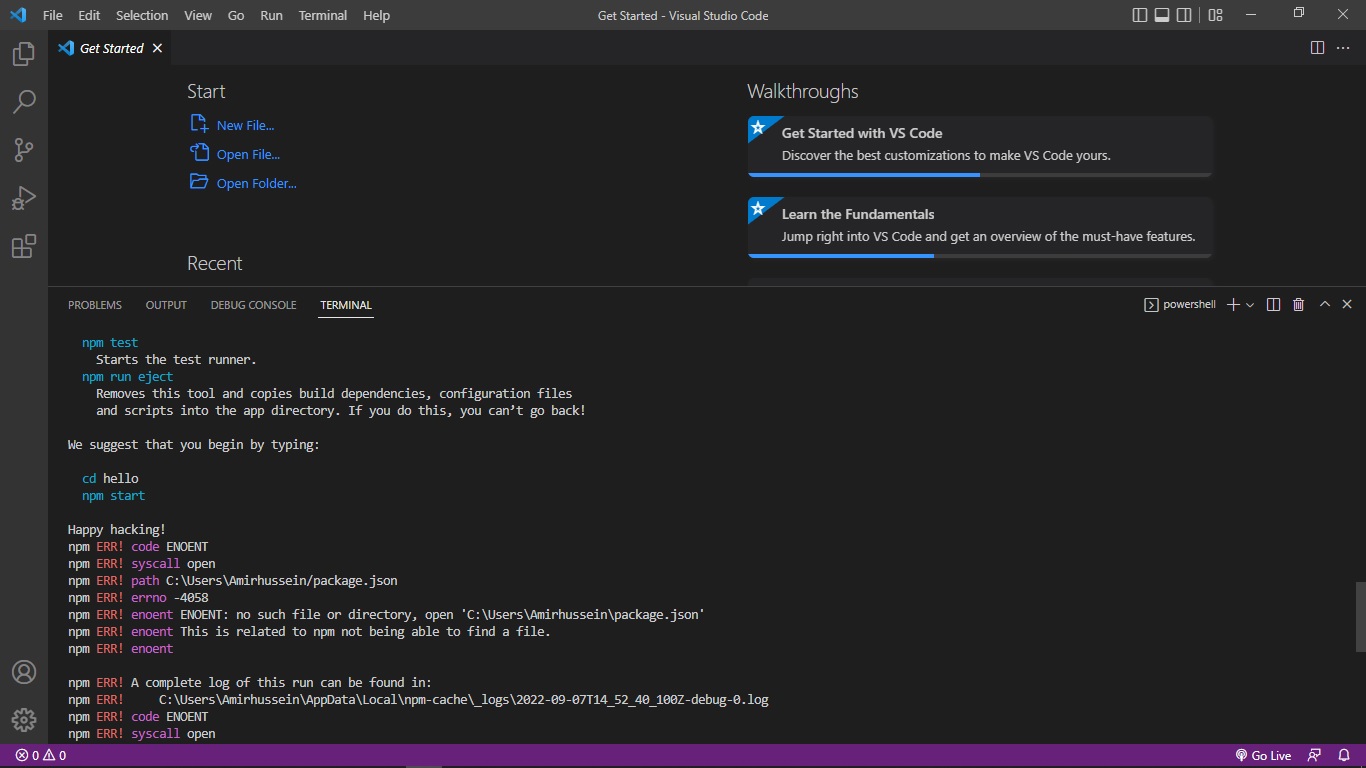Image resolution: width=1366 pixels, height=768 pixels.
Task: Split the terminal
Action: [1274, 305]
